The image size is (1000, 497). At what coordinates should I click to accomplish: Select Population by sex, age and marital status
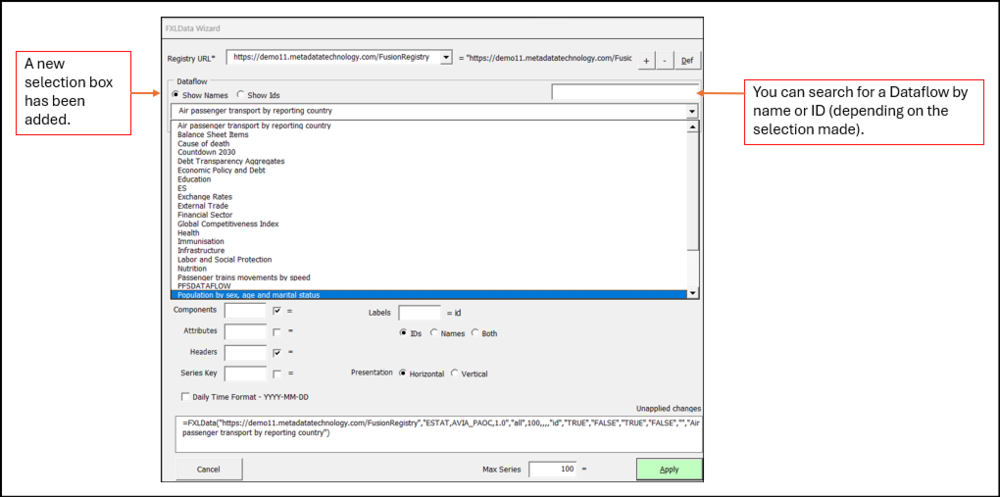(x=249, y=294)
